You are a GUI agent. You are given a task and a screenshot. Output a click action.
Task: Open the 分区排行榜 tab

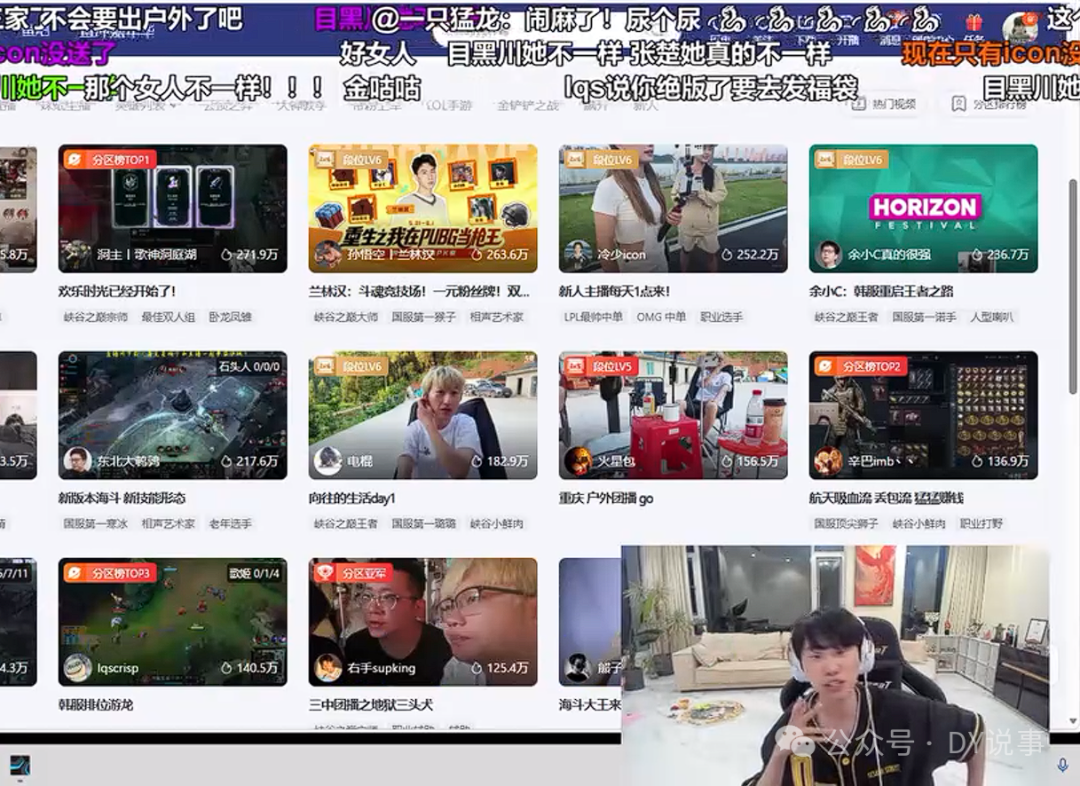click(989, 104)
